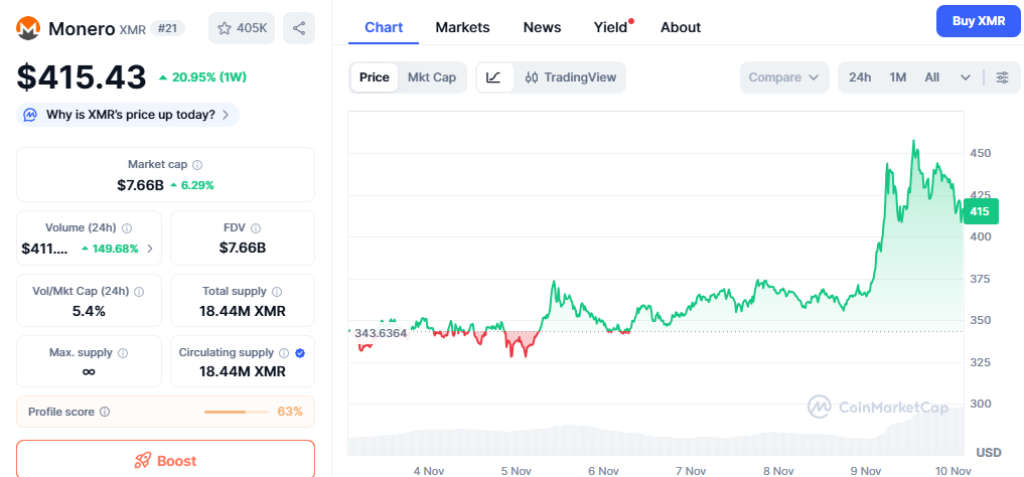Click the Max. supply info icon
Image resolution: width=1024 pixels, height=477 pixels.
pos(123,353)
